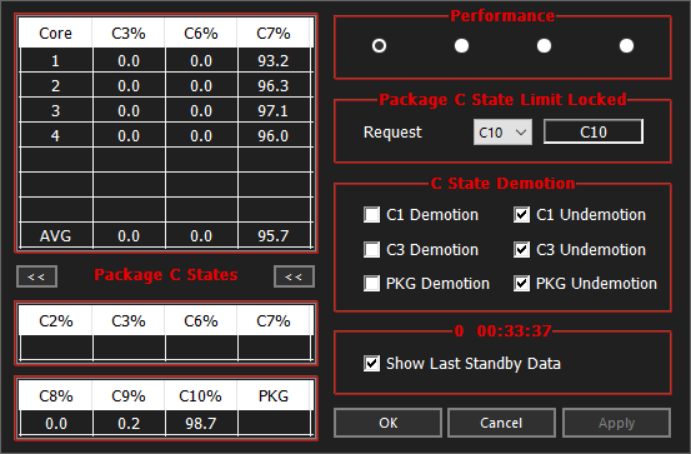Uncheck C3 Undemotion
This screenshot has width=691, height=454.
click(x=521, y=249)
